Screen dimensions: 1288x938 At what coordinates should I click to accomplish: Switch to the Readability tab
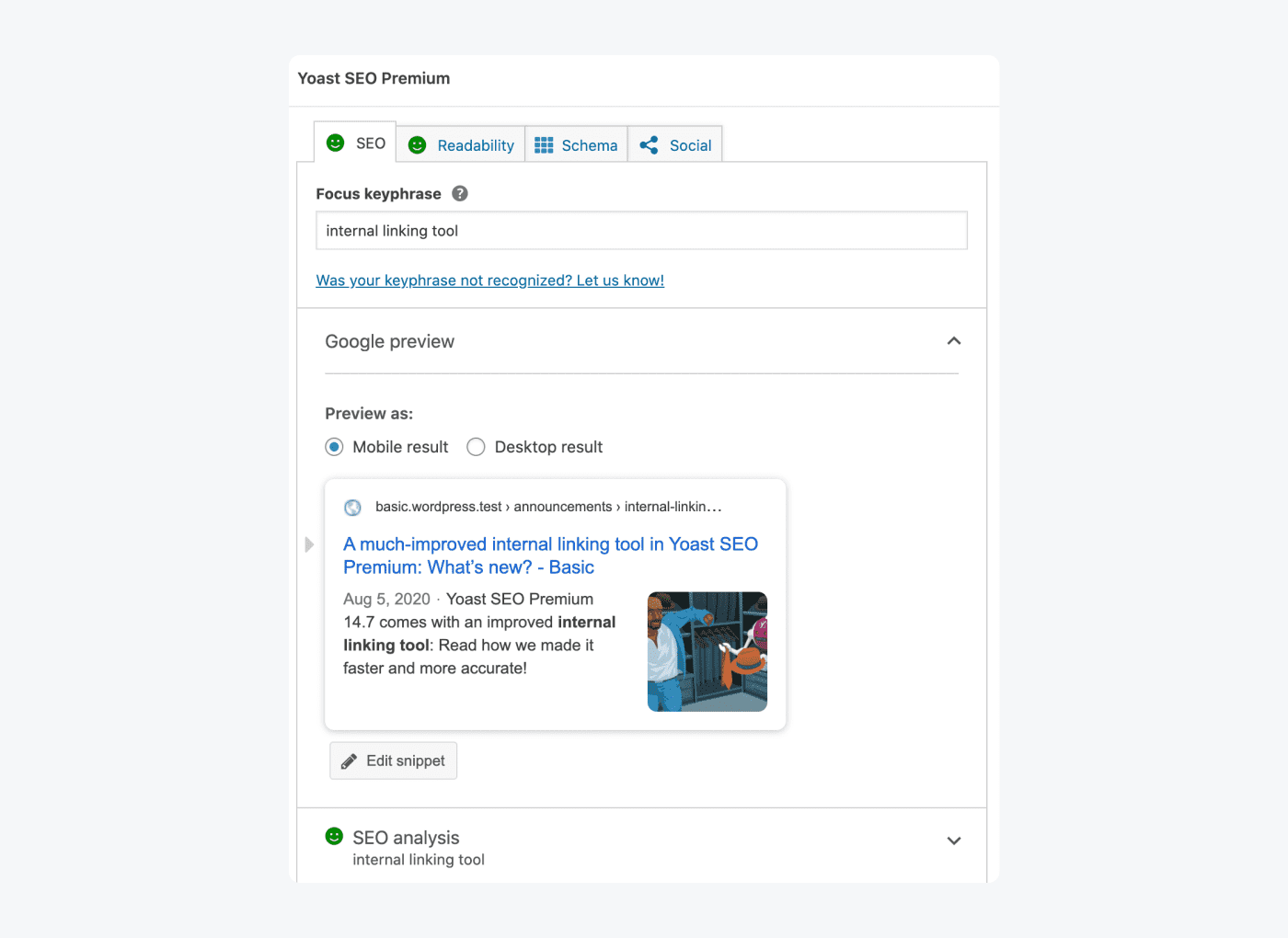pos(475,145)
